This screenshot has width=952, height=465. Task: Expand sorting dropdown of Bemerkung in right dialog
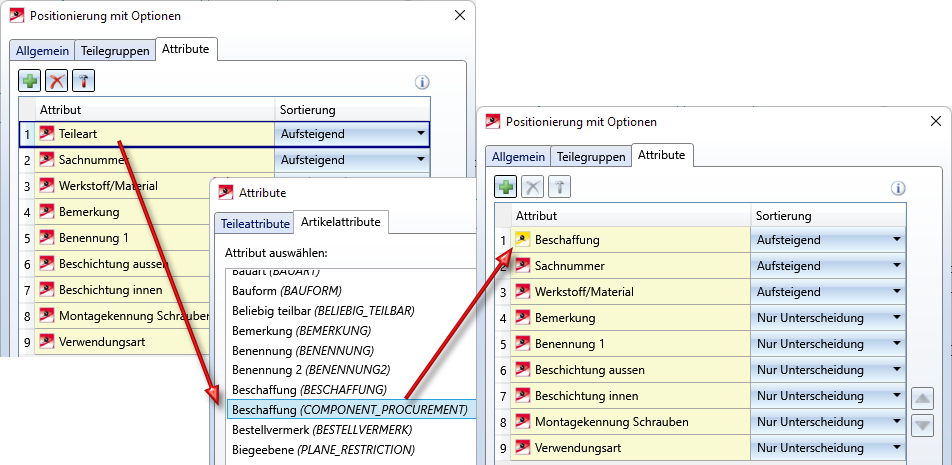click(x=896, y=318)
